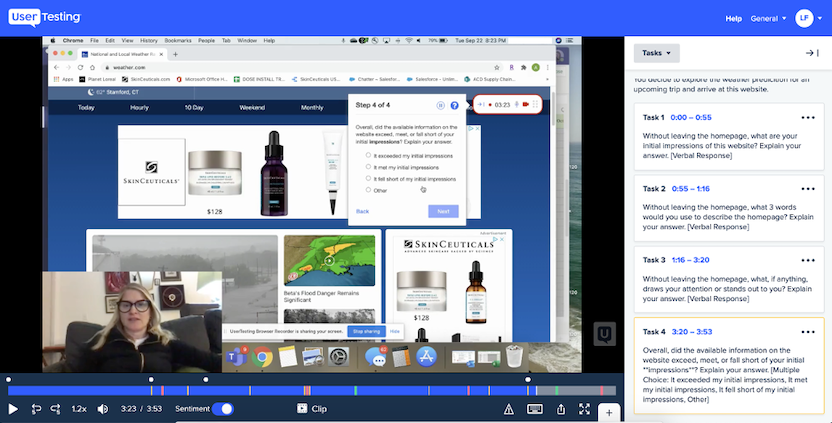Viewport: 832px width, 423px height.
Task: Click the timeline marker for Task 2 start
Action: [151, 379]
